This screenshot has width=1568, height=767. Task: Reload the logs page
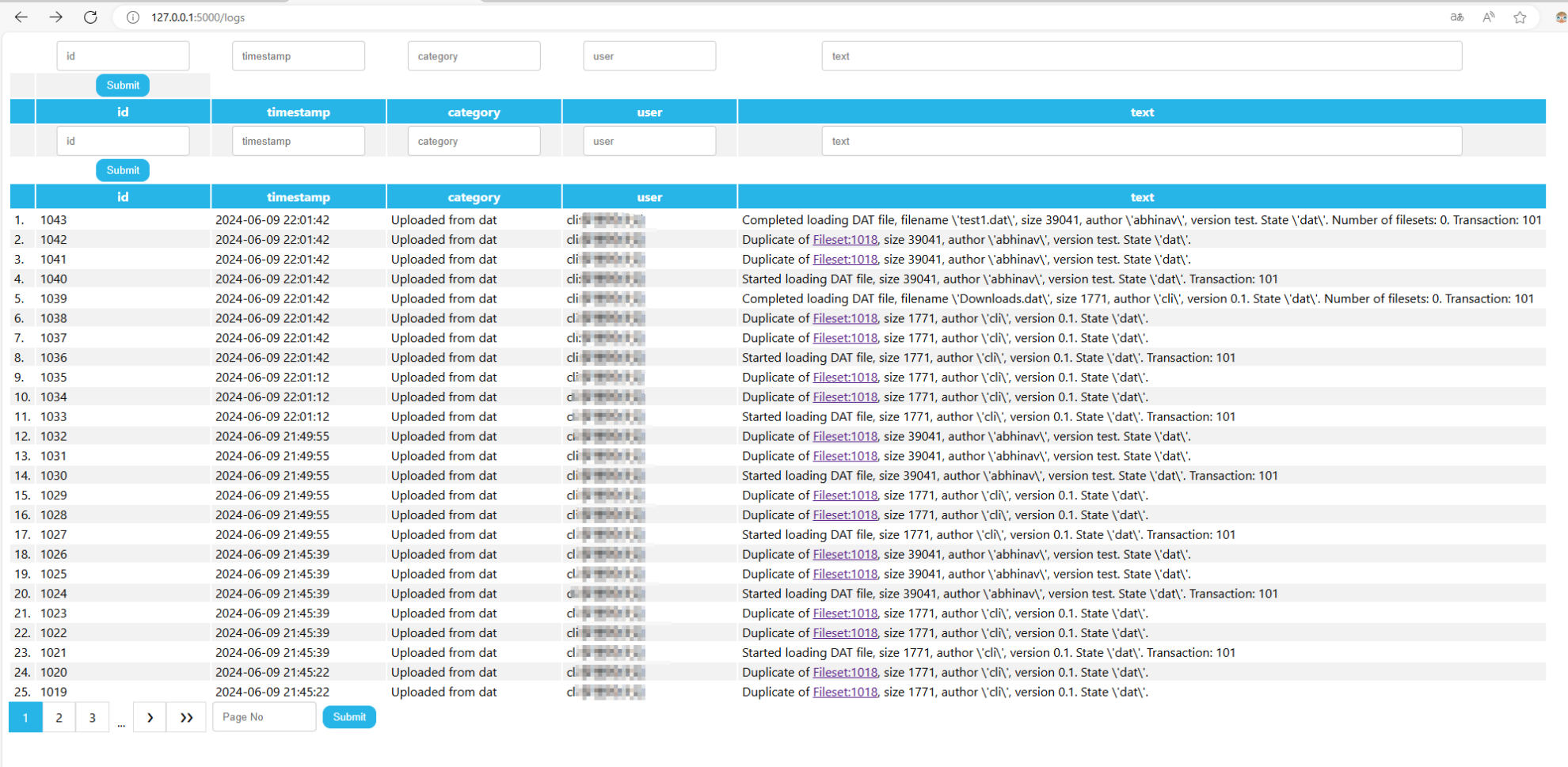[x=90, y=17]
